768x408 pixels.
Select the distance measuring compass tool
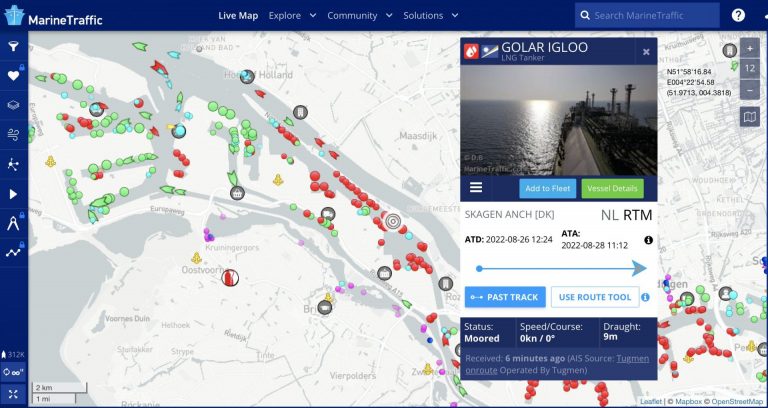(13, 223)
